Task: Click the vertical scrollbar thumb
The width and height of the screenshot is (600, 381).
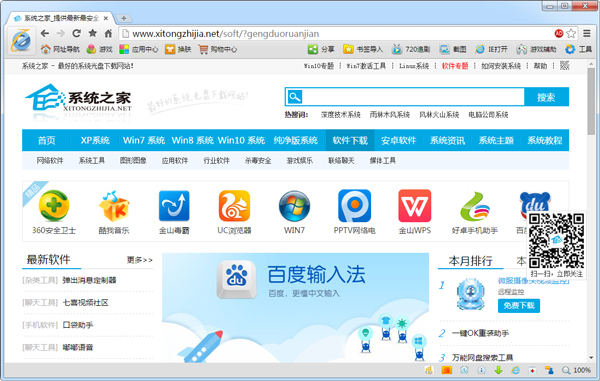Action: 591,101
